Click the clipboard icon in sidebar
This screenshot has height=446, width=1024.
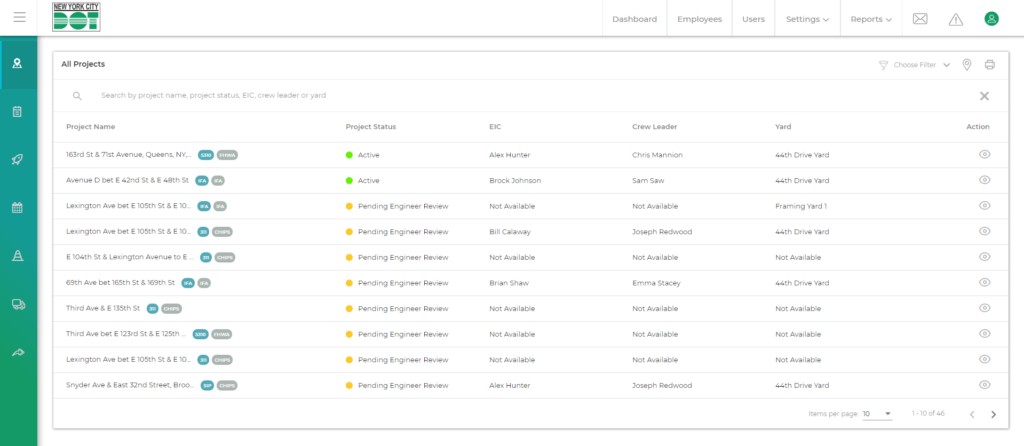point(17,111)
